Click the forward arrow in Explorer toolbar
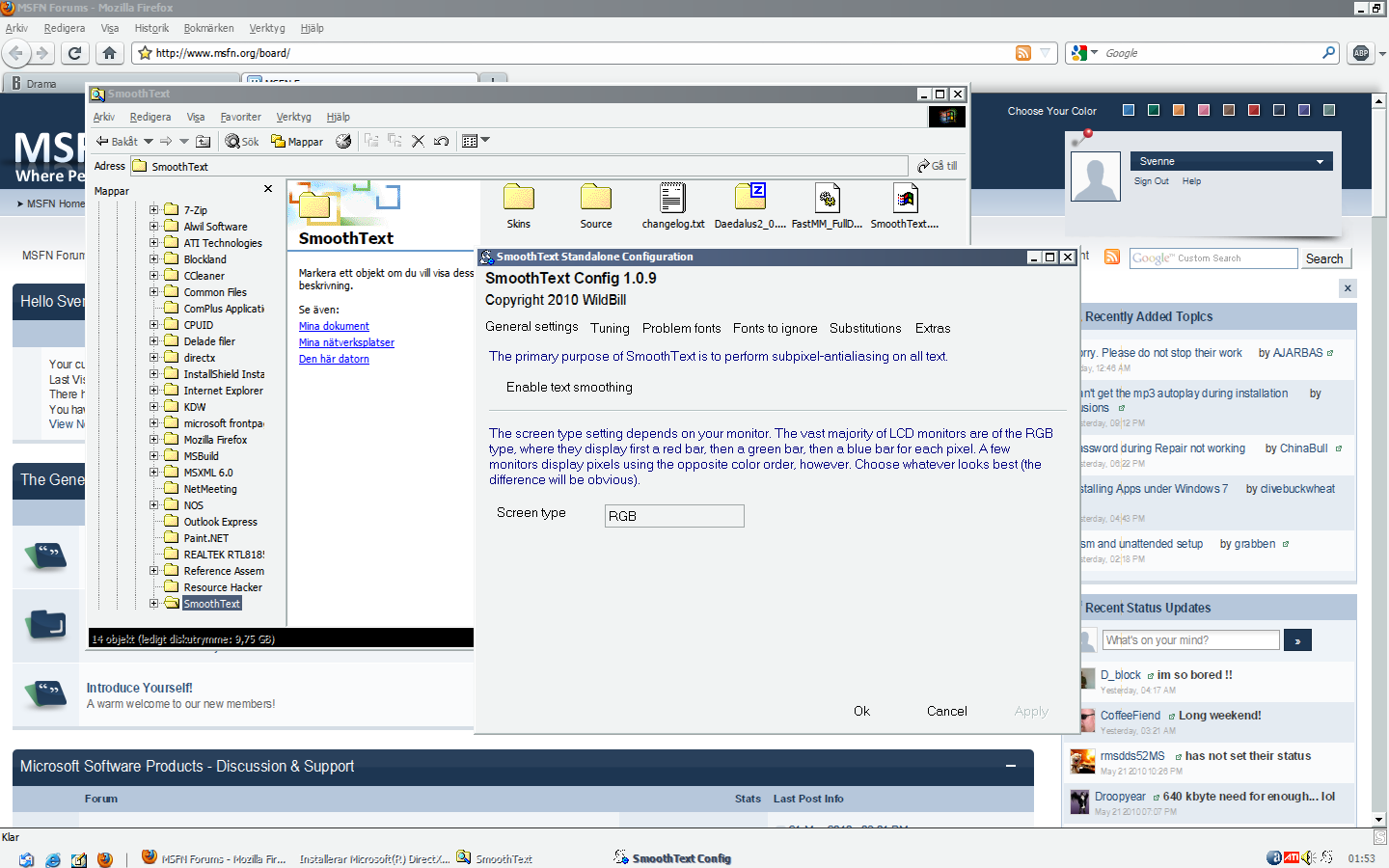Screen dimensions: 1389x868 click(x=166, y=141)
